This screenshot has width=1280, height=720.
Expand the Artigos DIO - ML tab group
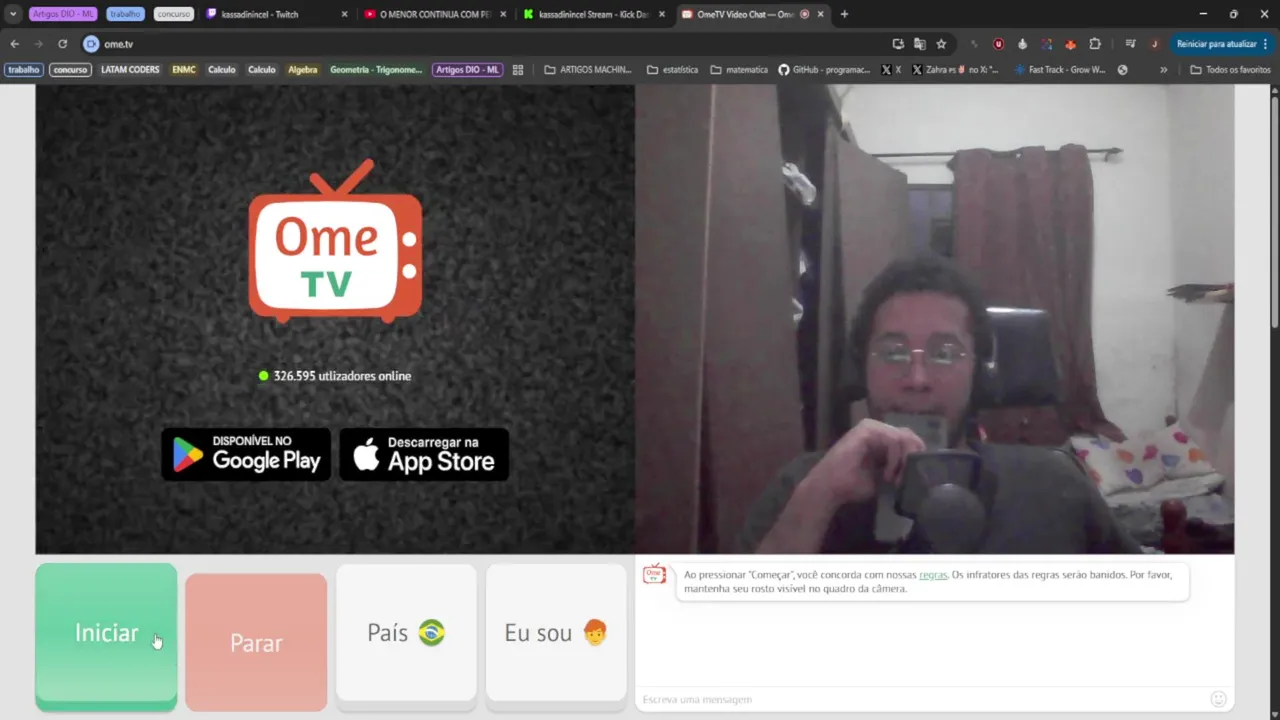tap(63, 14)
